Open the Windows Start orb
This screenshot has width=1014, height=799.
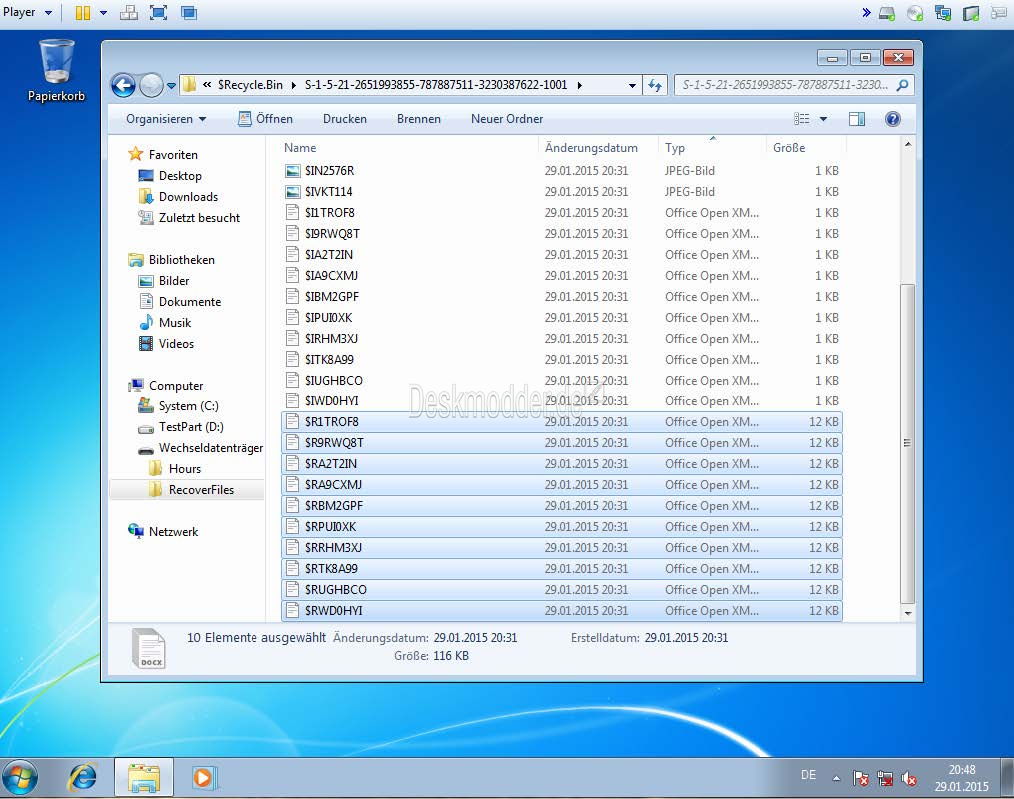(x=19, y=778)
